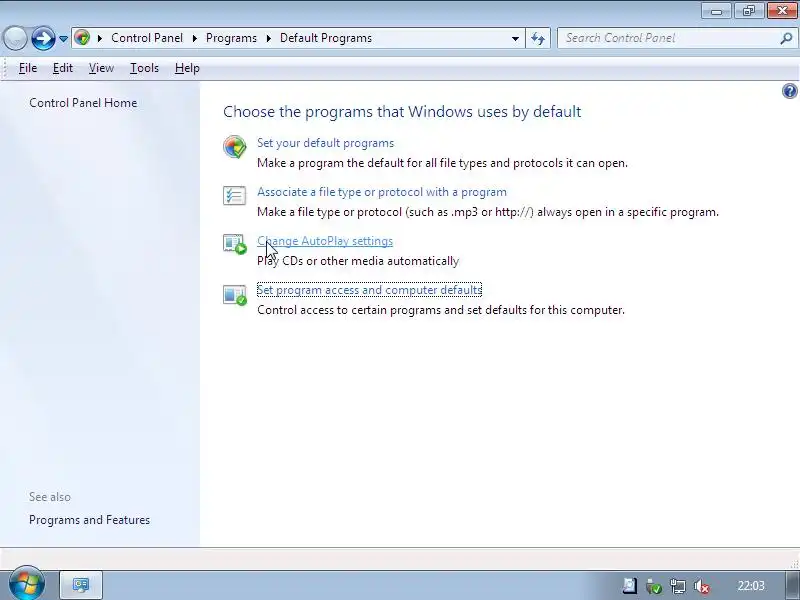Viewport: 800px width, 600px height.
Task: Click the Control Panel icon in address bar
Action: 82,38
